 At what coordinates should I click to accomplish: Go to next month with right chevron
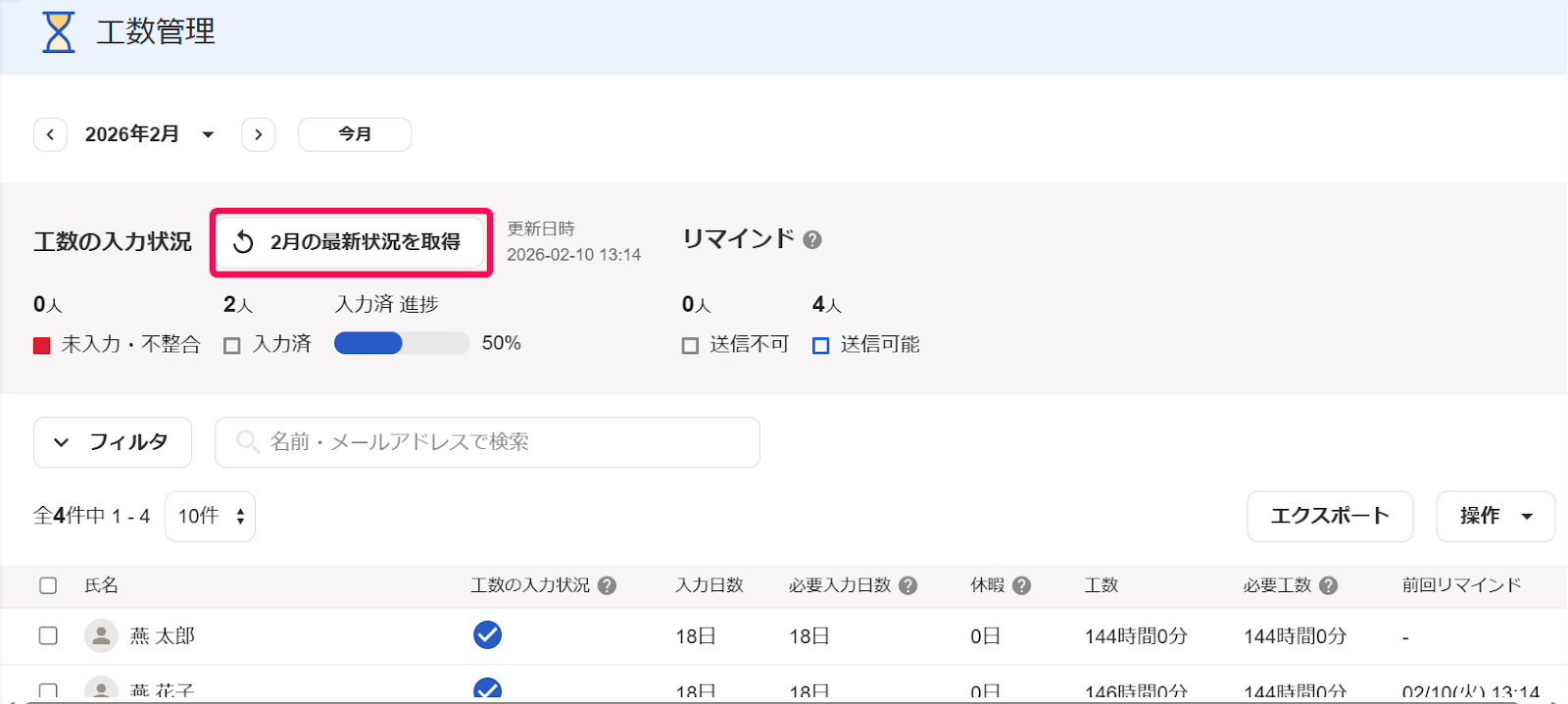point(258,134)
